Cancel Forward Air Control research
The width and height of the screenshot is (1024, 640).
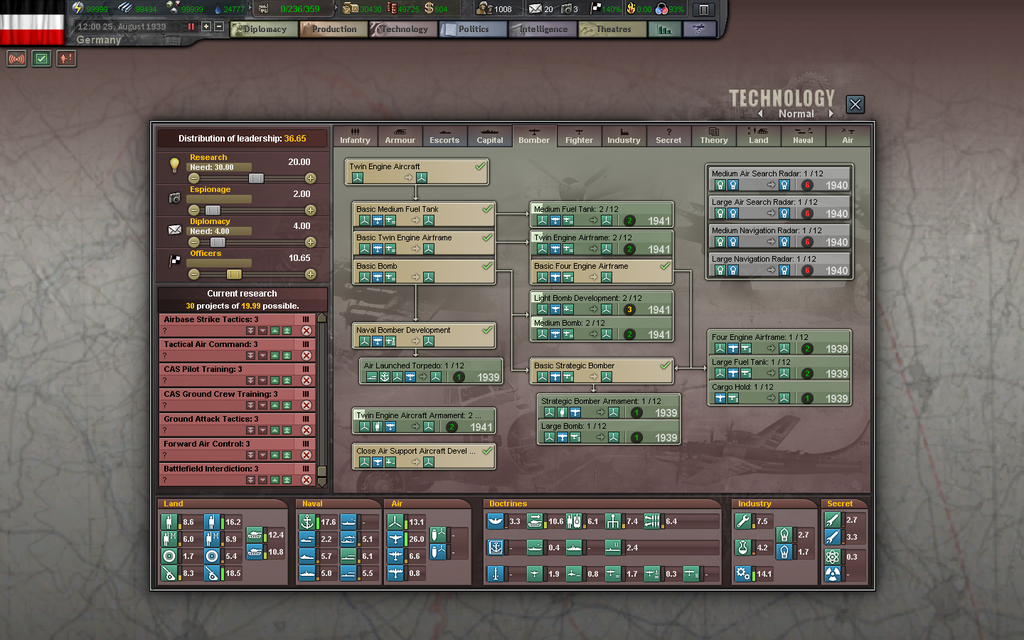point(306,455)
